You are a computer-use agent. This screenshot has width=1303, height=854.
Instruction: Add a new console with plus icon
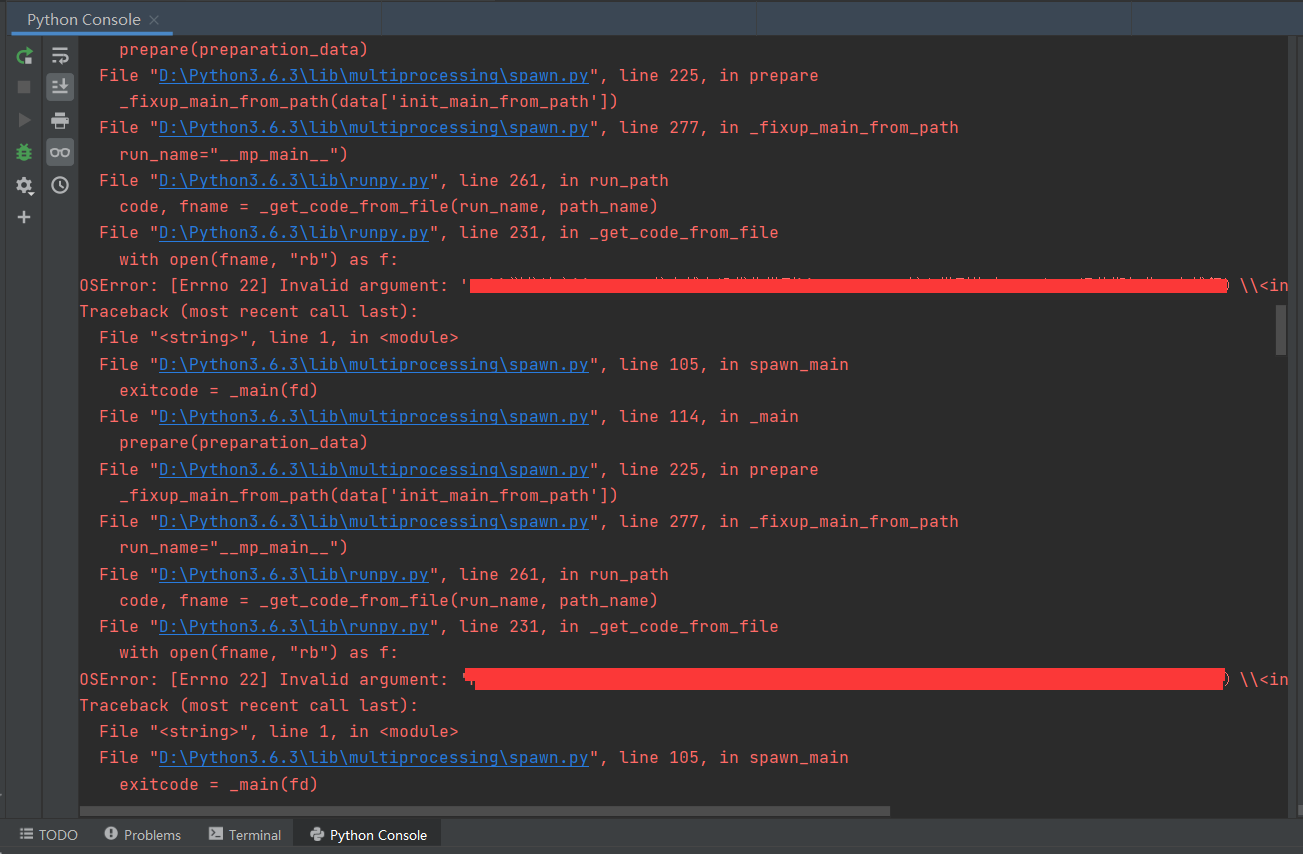pos(24,217)
